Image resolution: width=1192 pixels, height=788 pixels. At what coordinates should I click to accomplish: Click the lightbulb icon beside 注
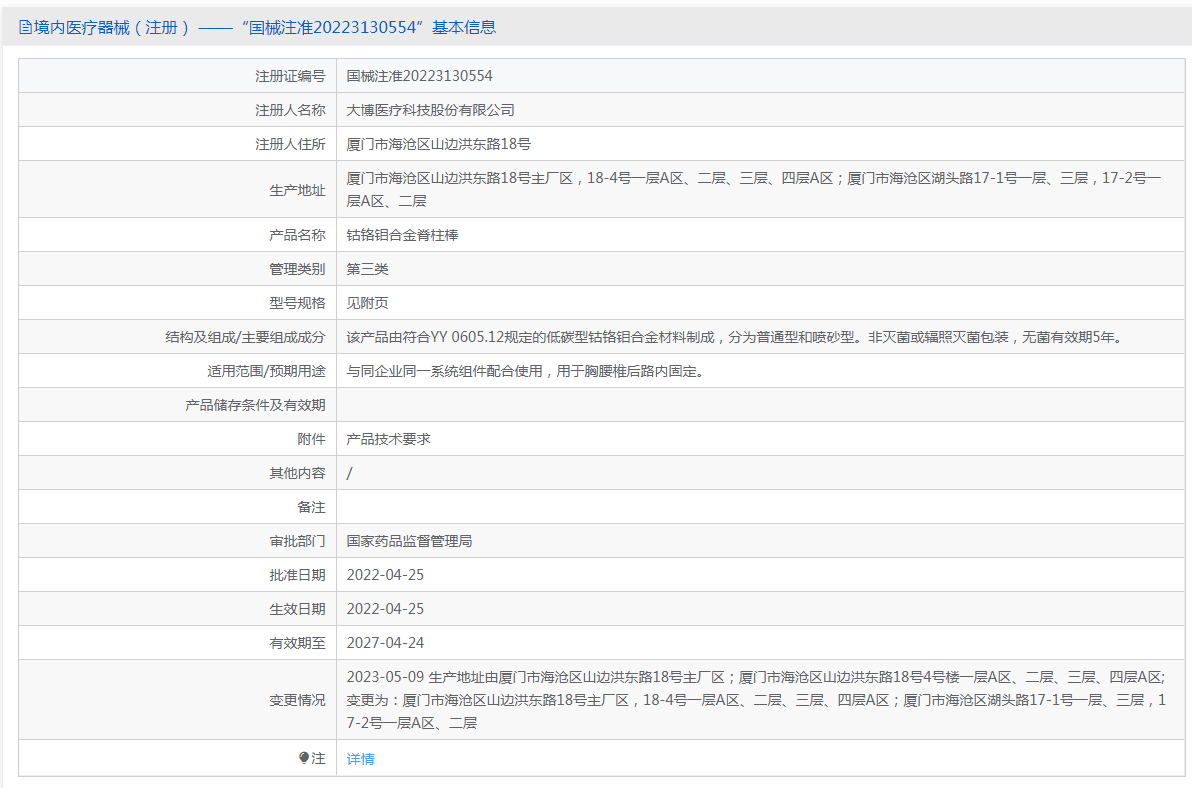point(304,758)
